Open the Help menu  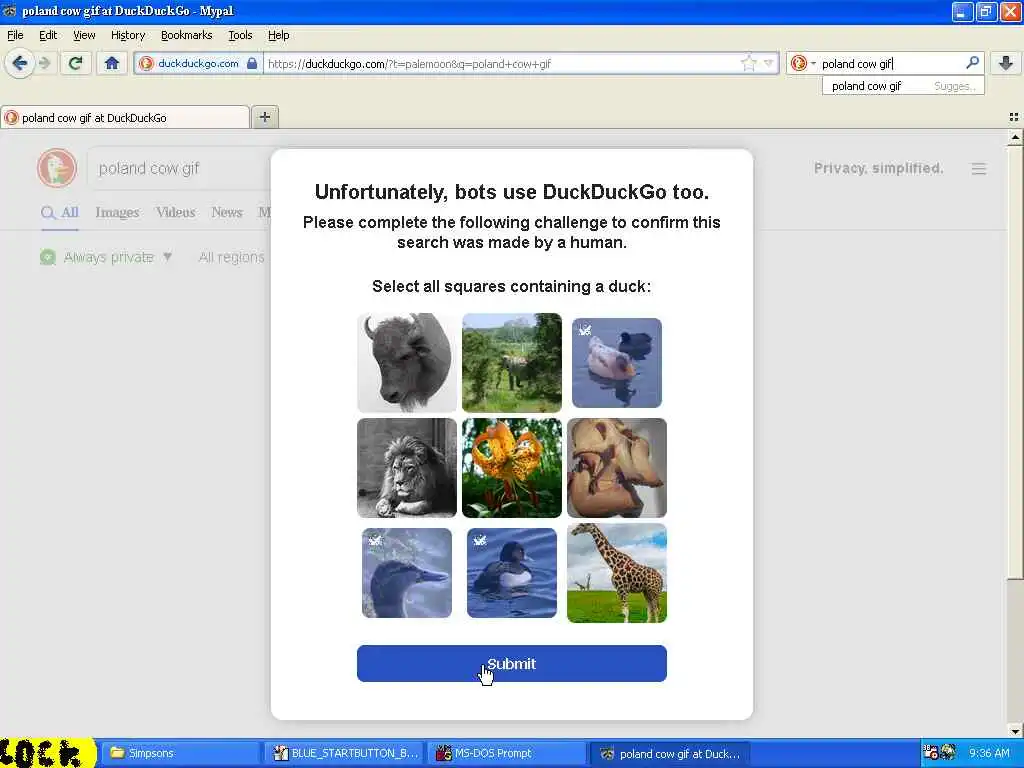click(278, 35)
